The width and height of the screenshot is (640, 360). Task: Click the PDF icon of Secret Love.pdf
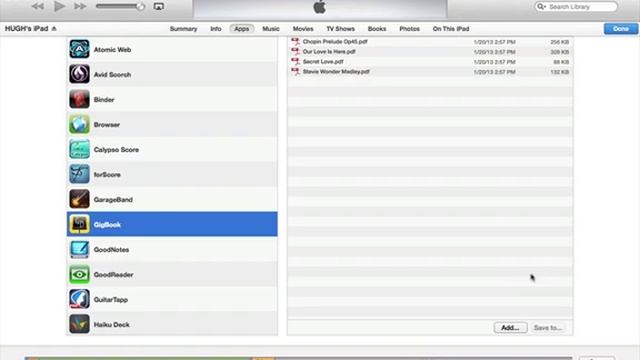(x=295, y=61)
